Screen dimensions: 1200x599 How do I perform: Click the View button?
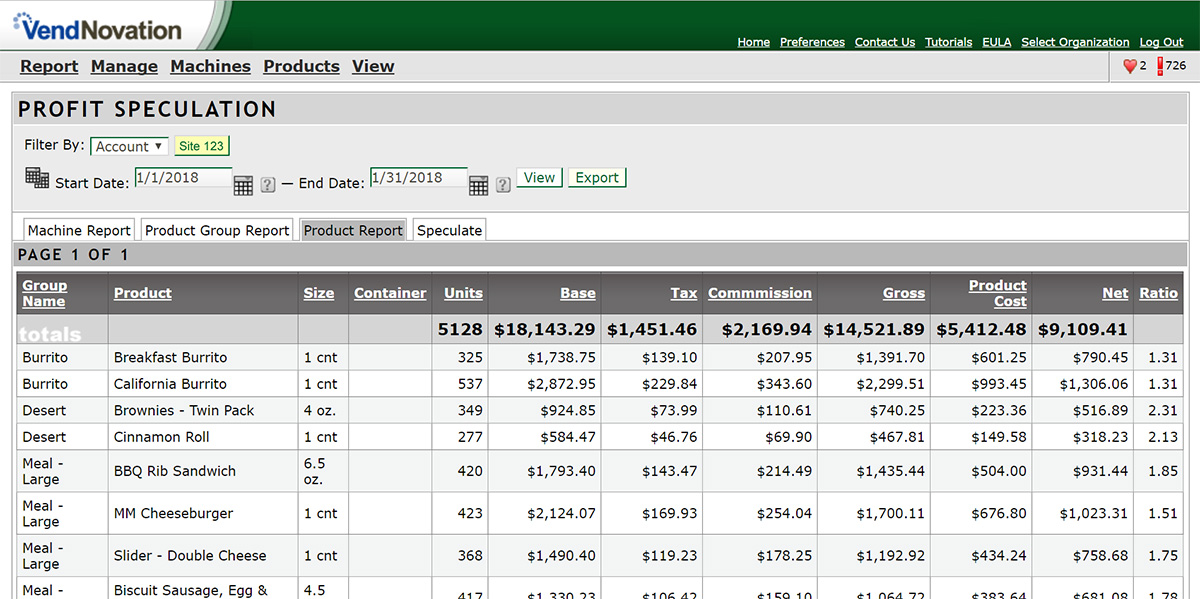(539, 177)
